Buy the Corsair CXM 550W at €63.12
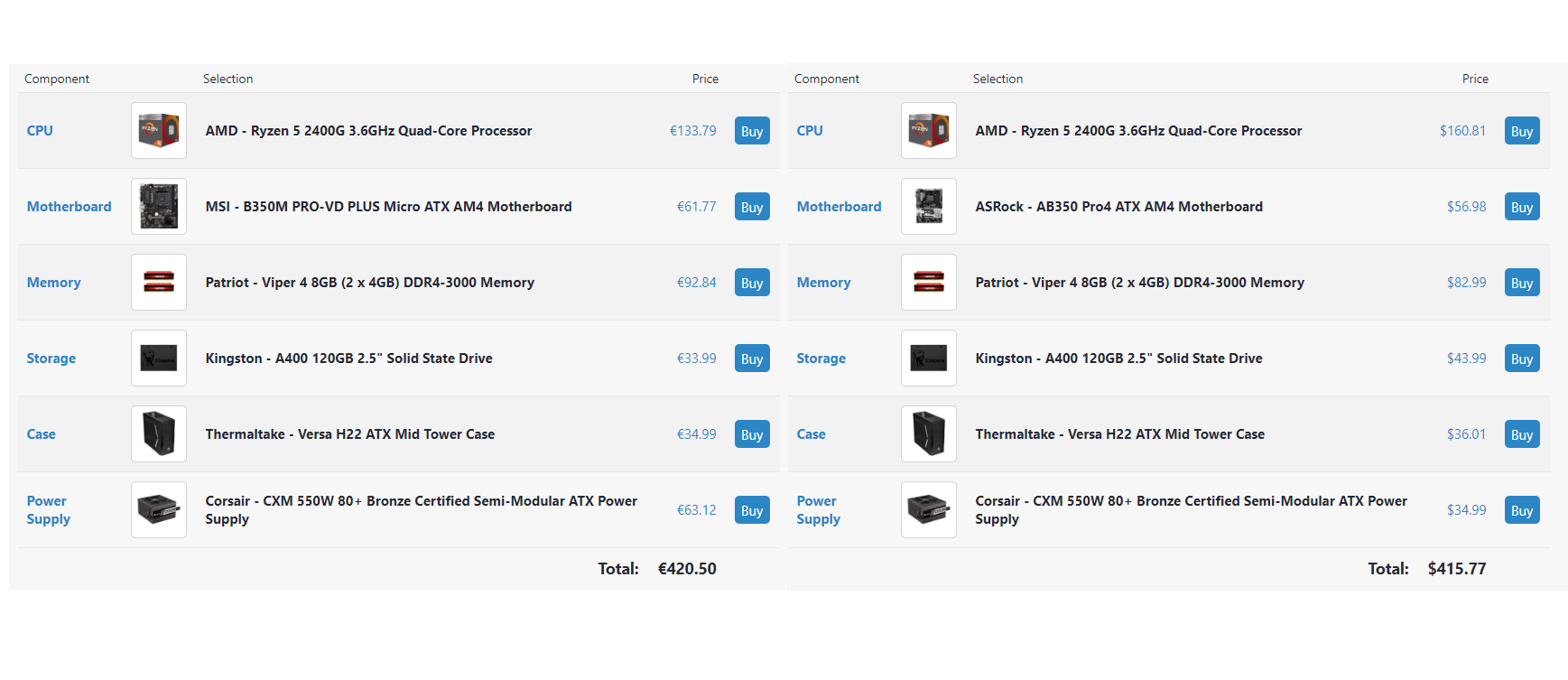Viewport: 1568px width, 680px height. point(752,510)
